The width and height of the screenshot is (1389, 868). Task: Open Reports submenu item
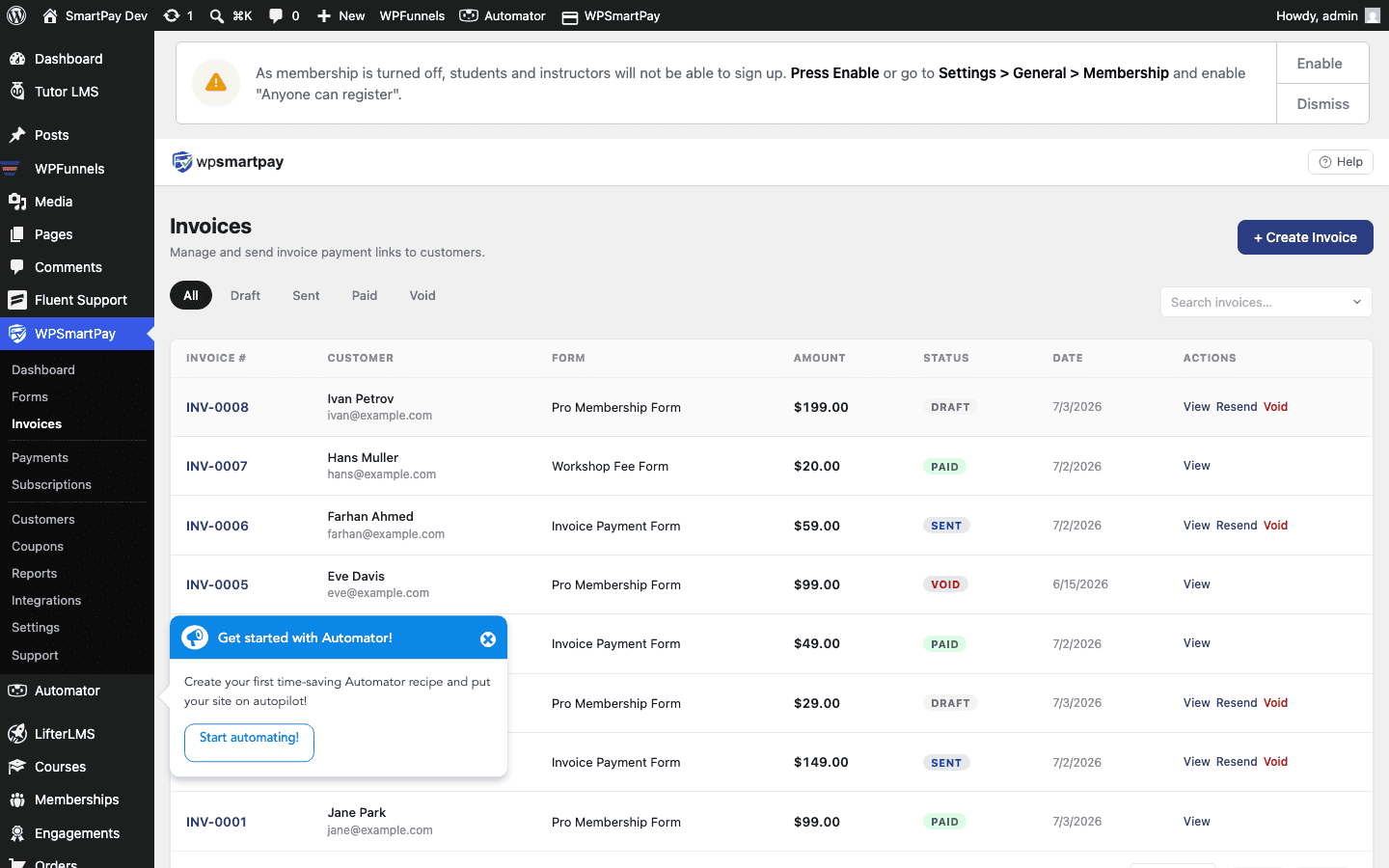[34, 573]
